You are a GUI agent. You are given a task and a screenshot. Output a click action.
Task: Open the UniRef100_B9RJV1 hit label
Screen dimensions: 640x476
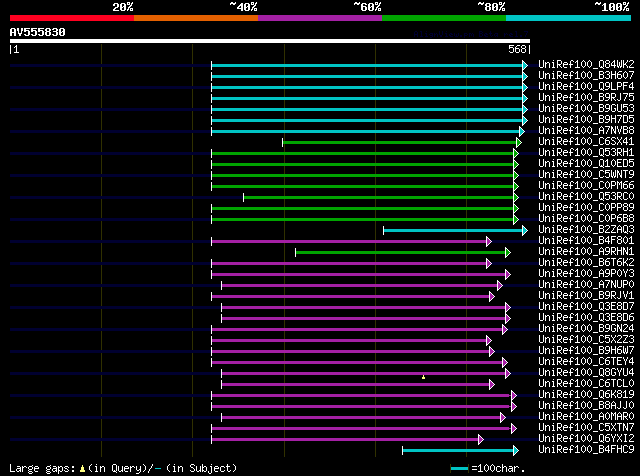coord(586,296)
